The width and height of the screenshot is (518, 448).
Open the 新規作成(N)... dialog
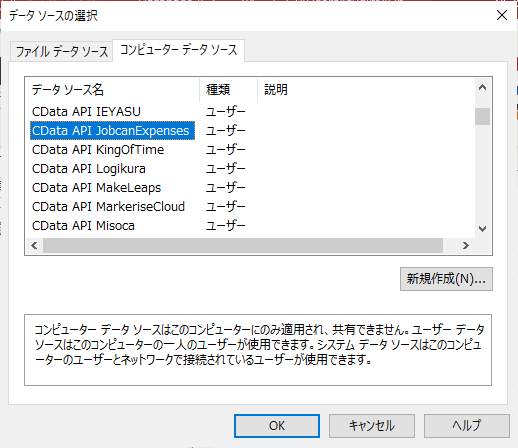446,279
